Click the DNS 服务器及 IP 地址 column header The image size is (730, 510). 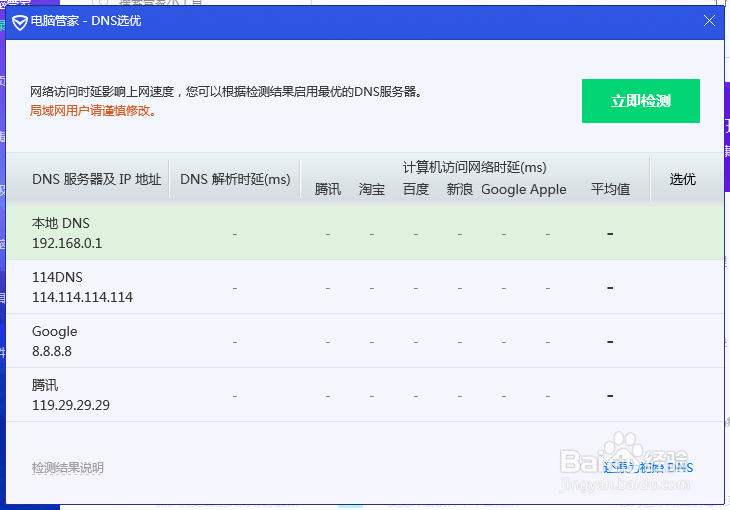click(x=96, y=179)
